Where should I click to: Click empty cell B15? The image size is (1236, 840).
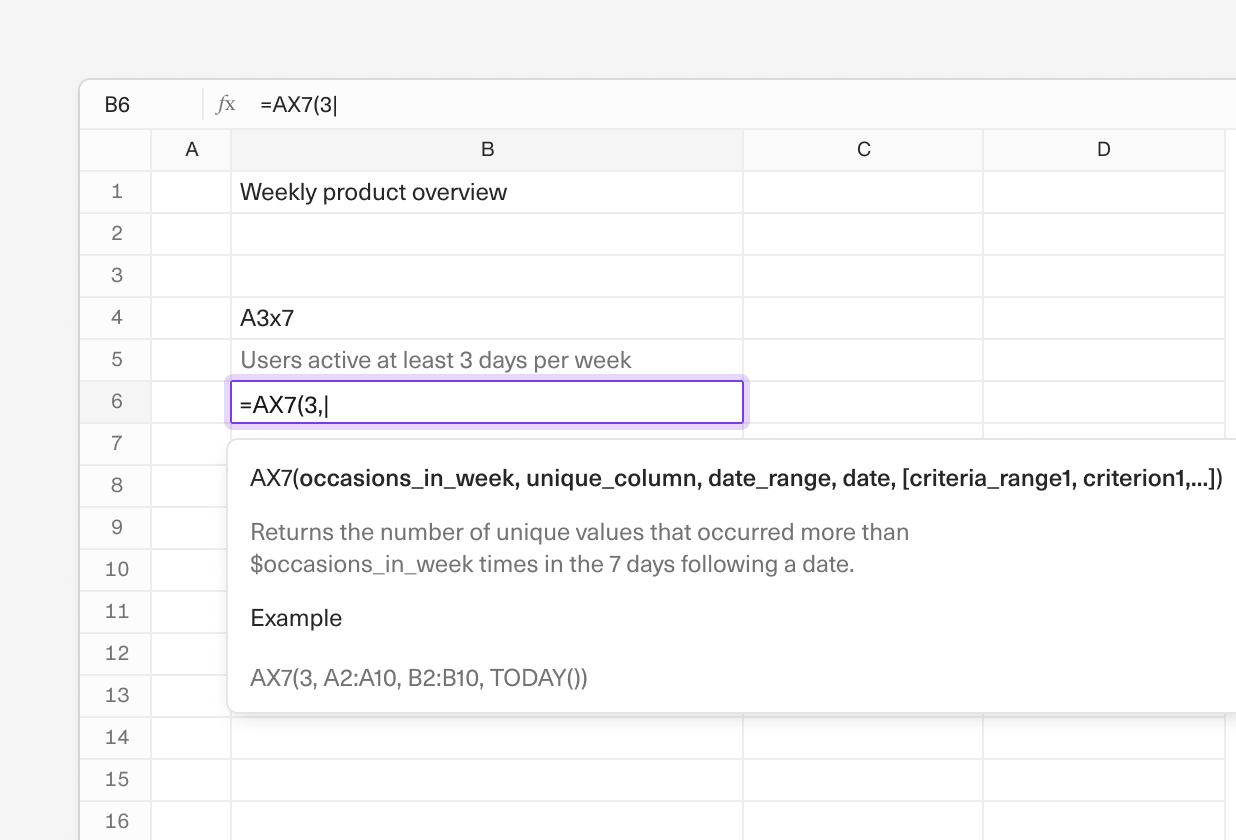(487, 780)
